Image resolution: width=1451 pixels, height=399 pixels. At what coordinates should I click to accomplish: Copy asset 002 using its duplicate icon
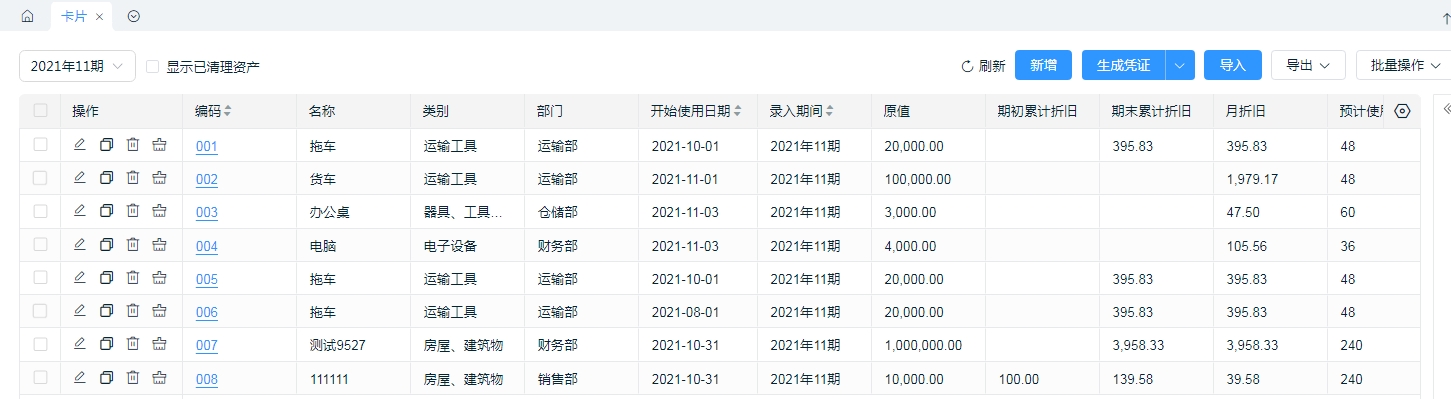[x=106, y=178]
